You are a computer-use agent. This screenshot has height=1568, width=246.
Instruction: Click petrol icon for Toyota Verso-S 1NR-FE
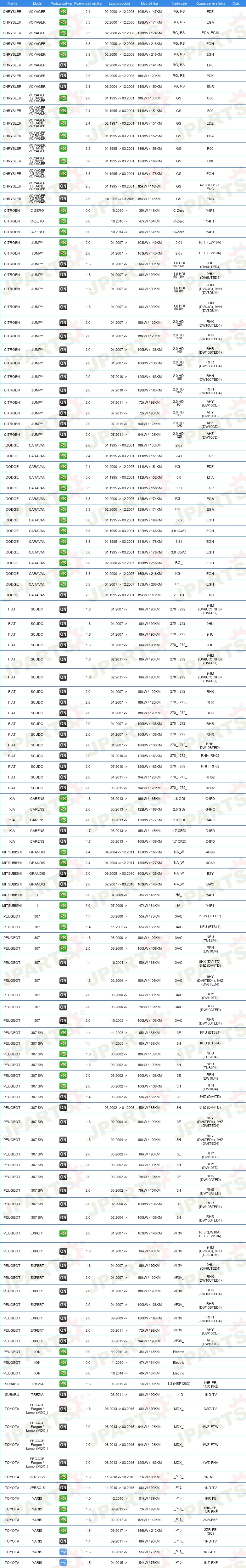tap(63, 1477)
